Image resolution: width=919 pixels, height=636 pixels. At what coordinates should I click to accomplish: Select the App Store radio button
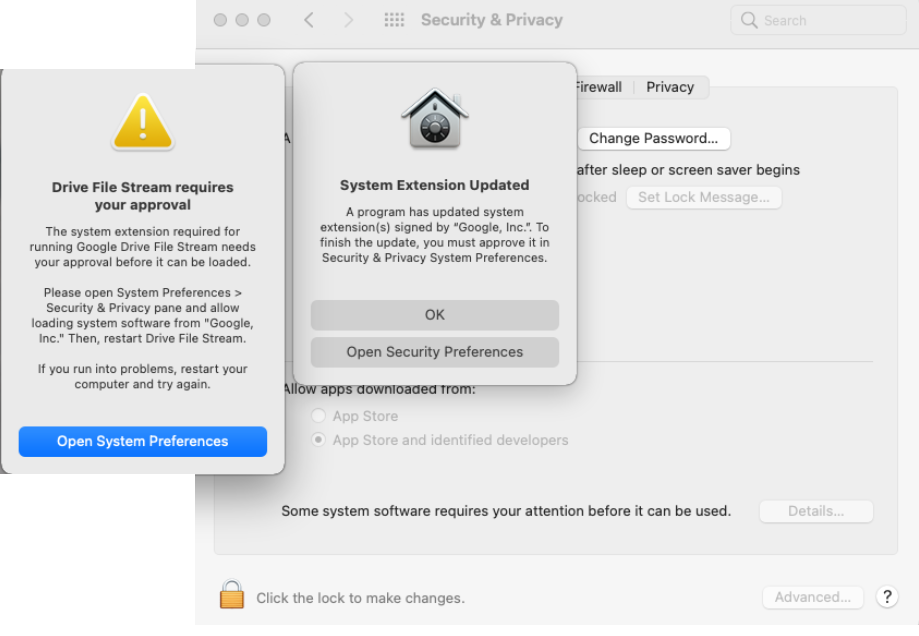[x=318, y=416]
